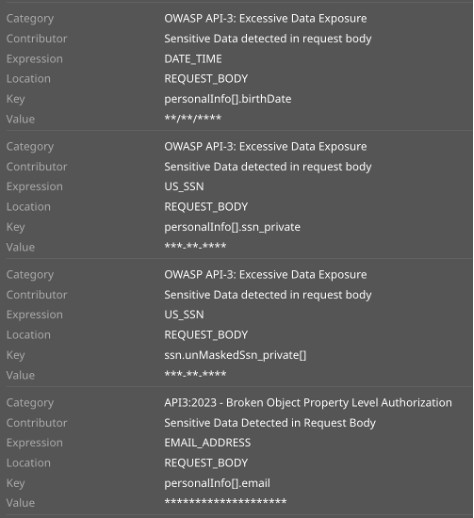
Task: Click the Category label of the third entry
Action: coord(30,275)
